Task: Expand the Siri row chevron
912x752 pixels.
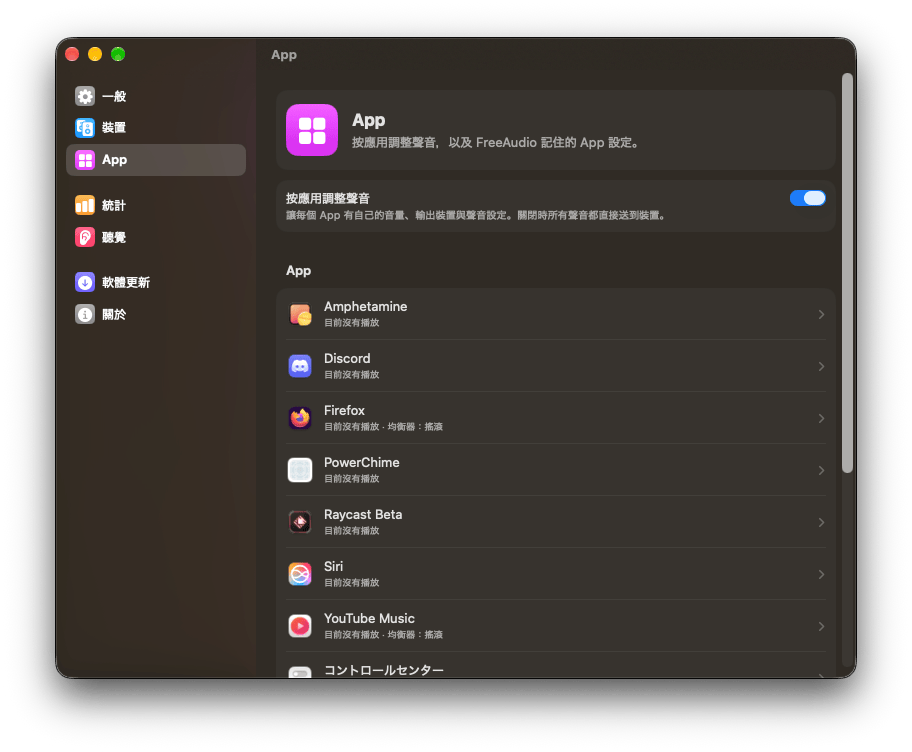Action: (x=821, y=574)
